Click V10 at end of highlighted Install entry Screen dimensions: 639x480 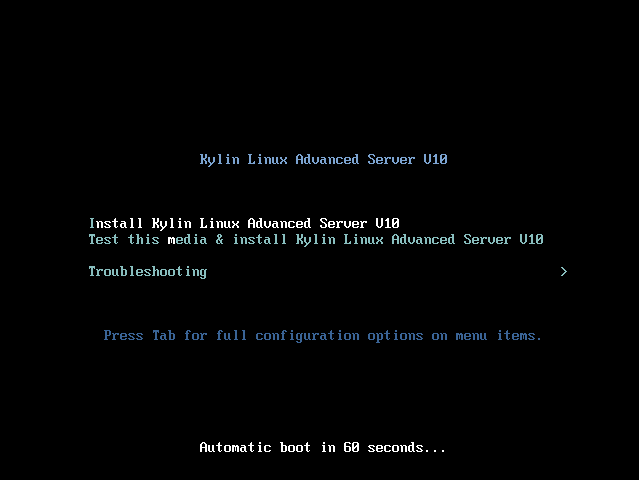pos(388,223)
